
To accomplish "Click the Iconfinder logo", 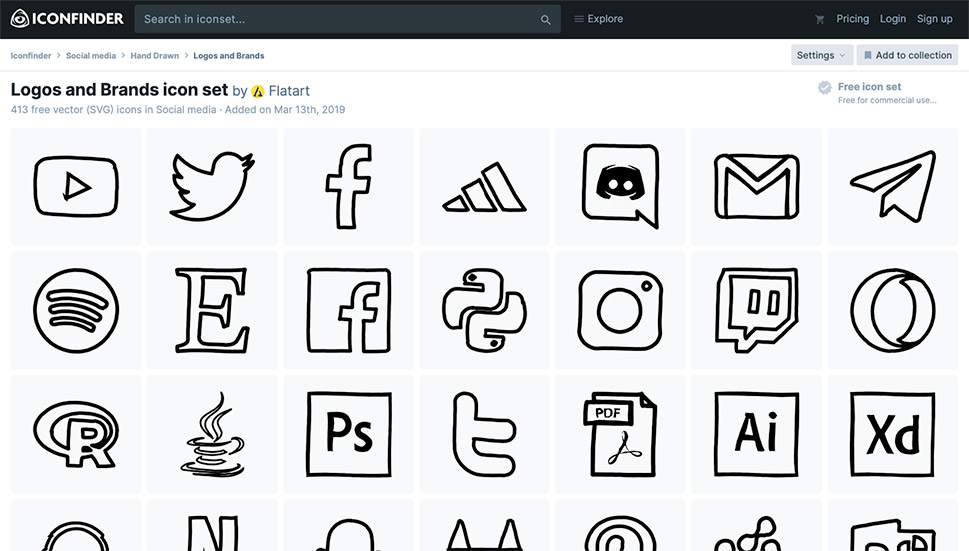I will pos(67,19).
